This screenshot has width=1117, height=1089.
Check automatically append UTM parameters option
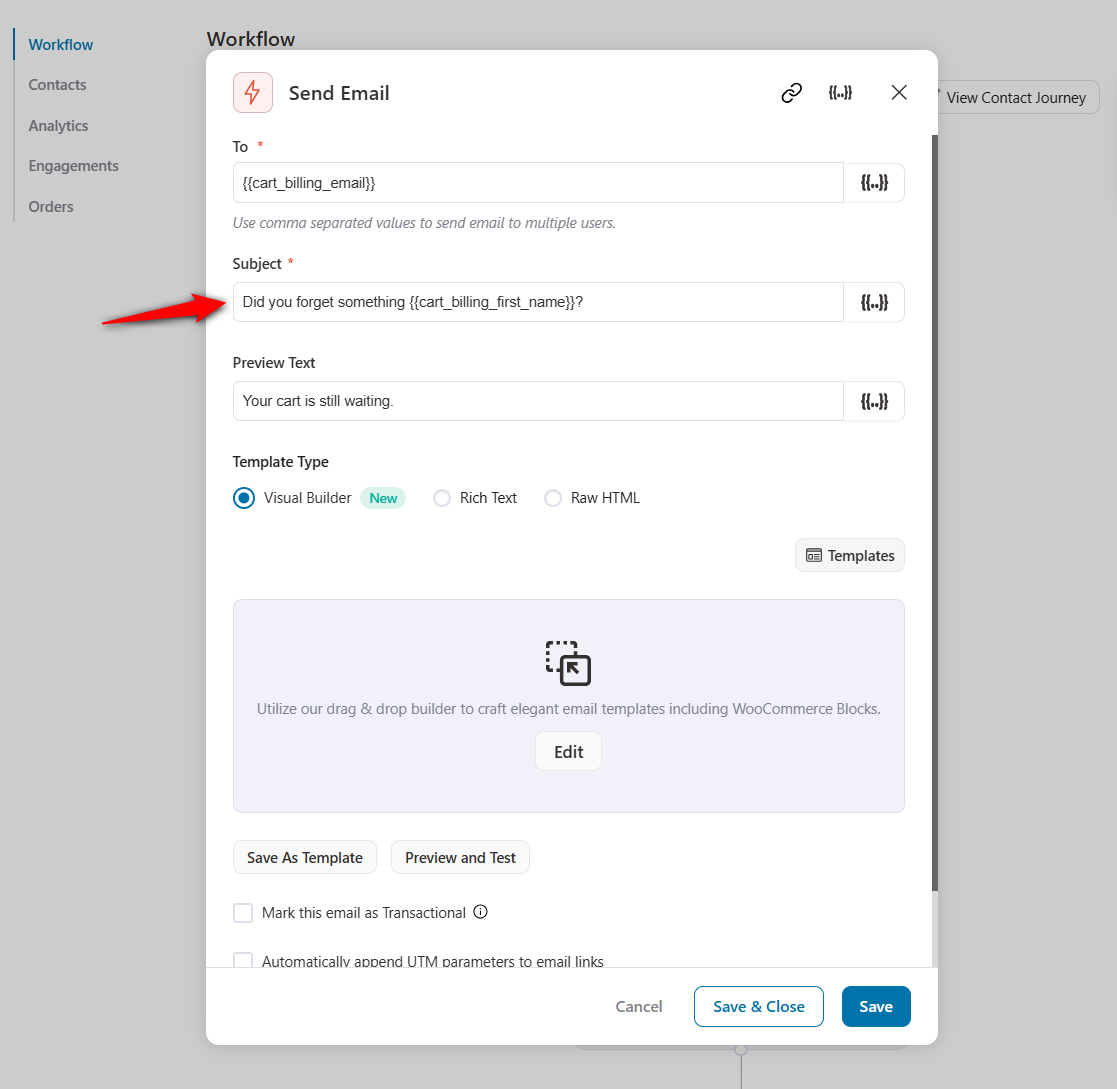pyautogui.click(x=242, y=960)
